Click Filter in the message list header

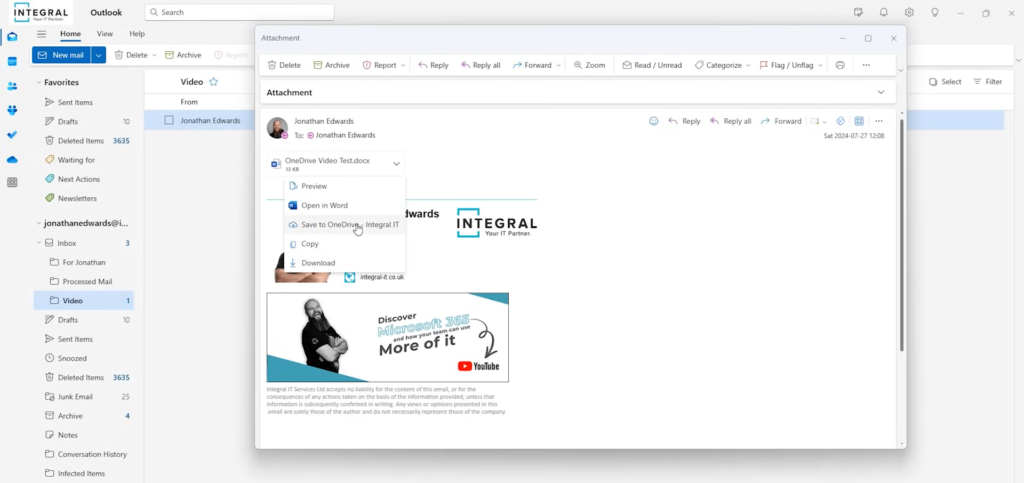tap(987, 82)
